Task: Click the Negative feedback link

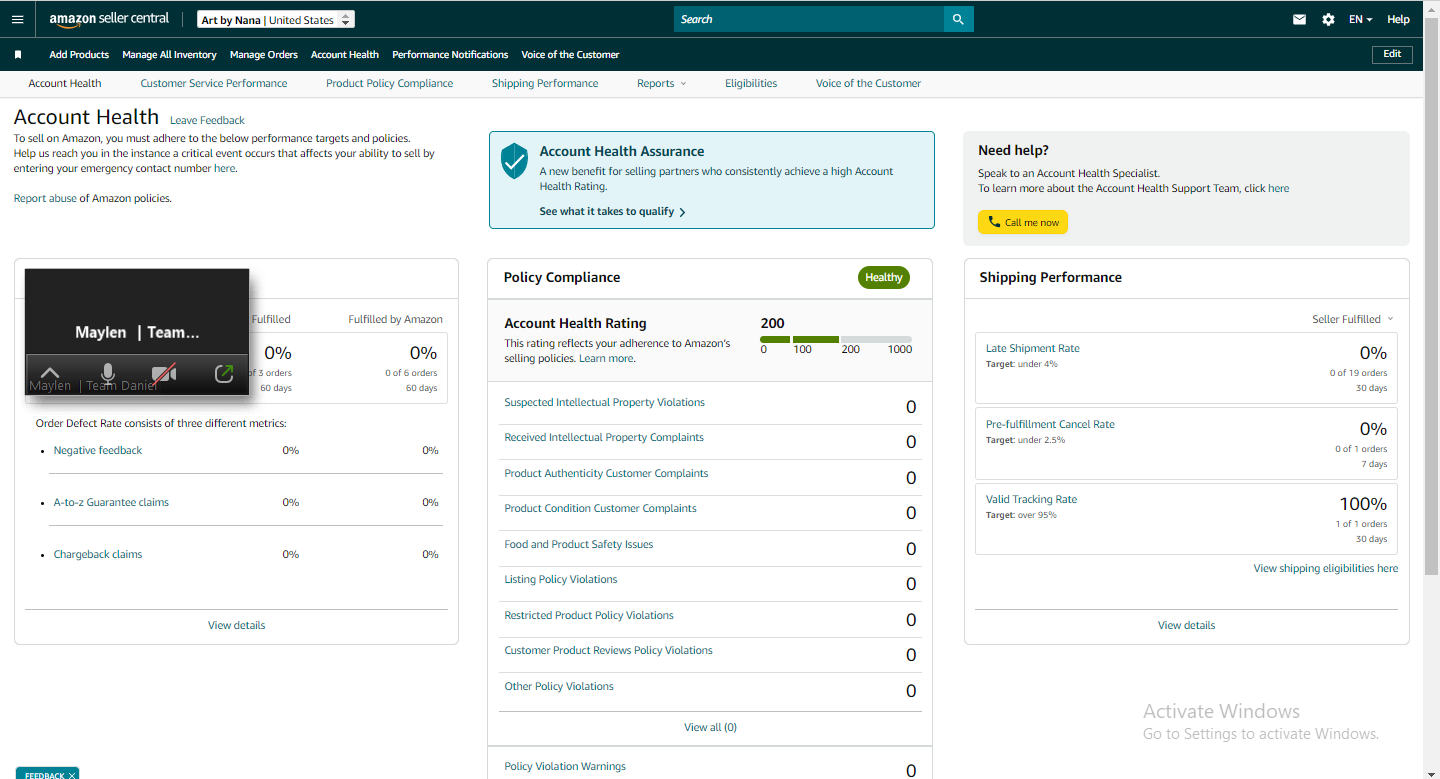Action: (x=98, y=450)
